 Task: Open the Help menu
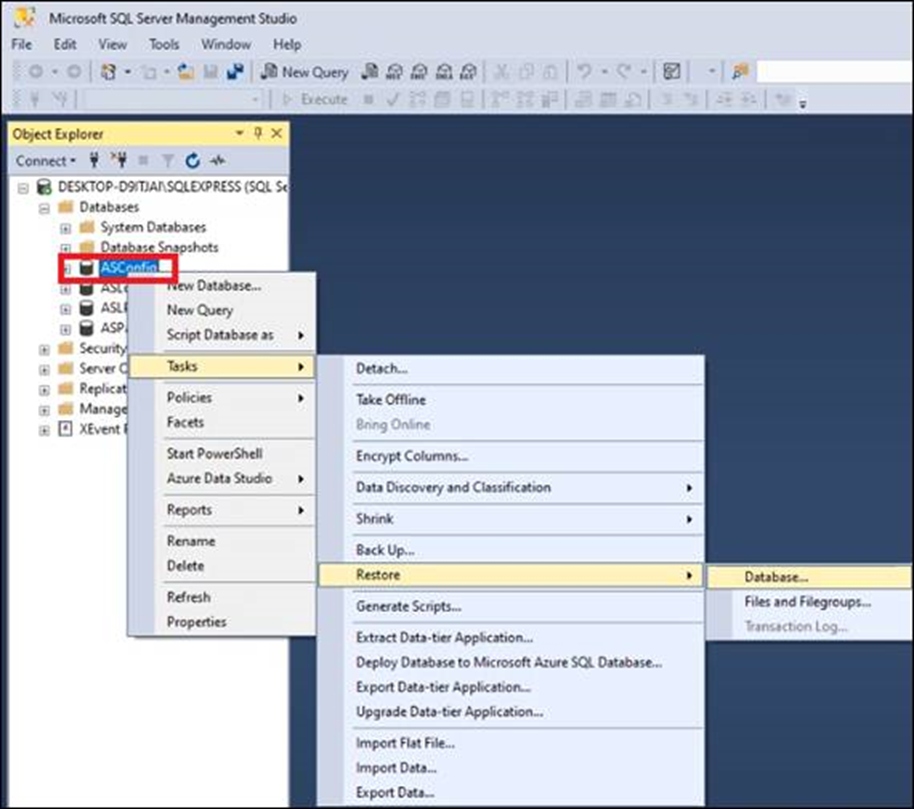point(287,44)
